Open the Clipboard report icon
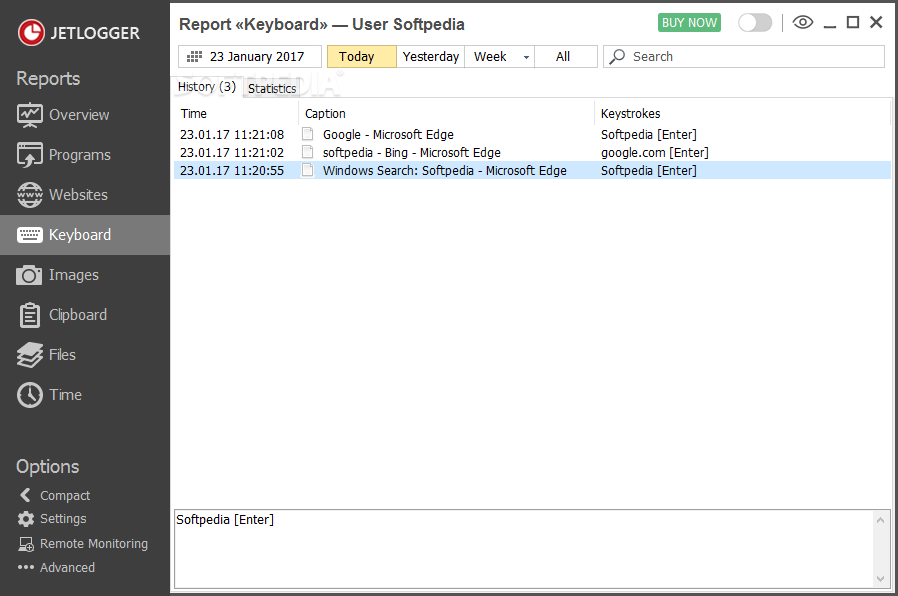Image resolution: width=898 pixels, height=596 pixels. 29,315
